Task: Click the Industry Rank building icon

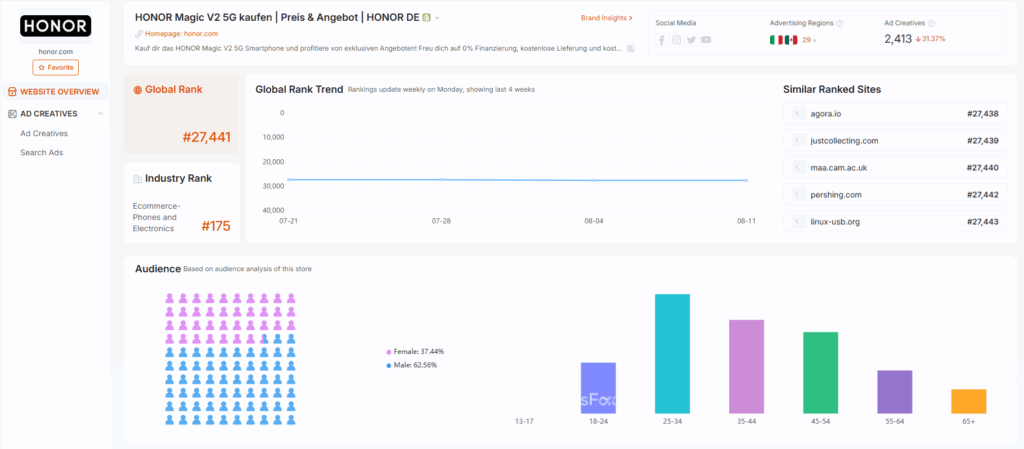Action: (x=137, y=179)
